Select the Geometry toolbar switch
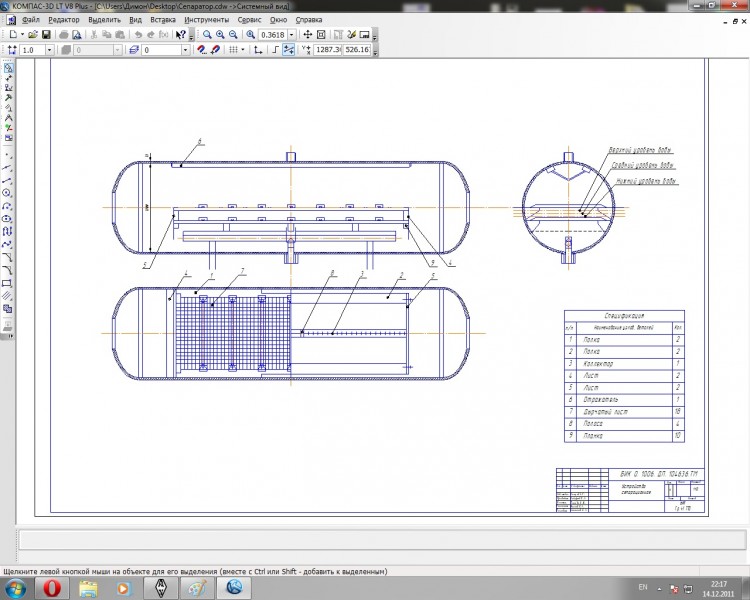This screenshot has width=750, height=600. (8, 68)
